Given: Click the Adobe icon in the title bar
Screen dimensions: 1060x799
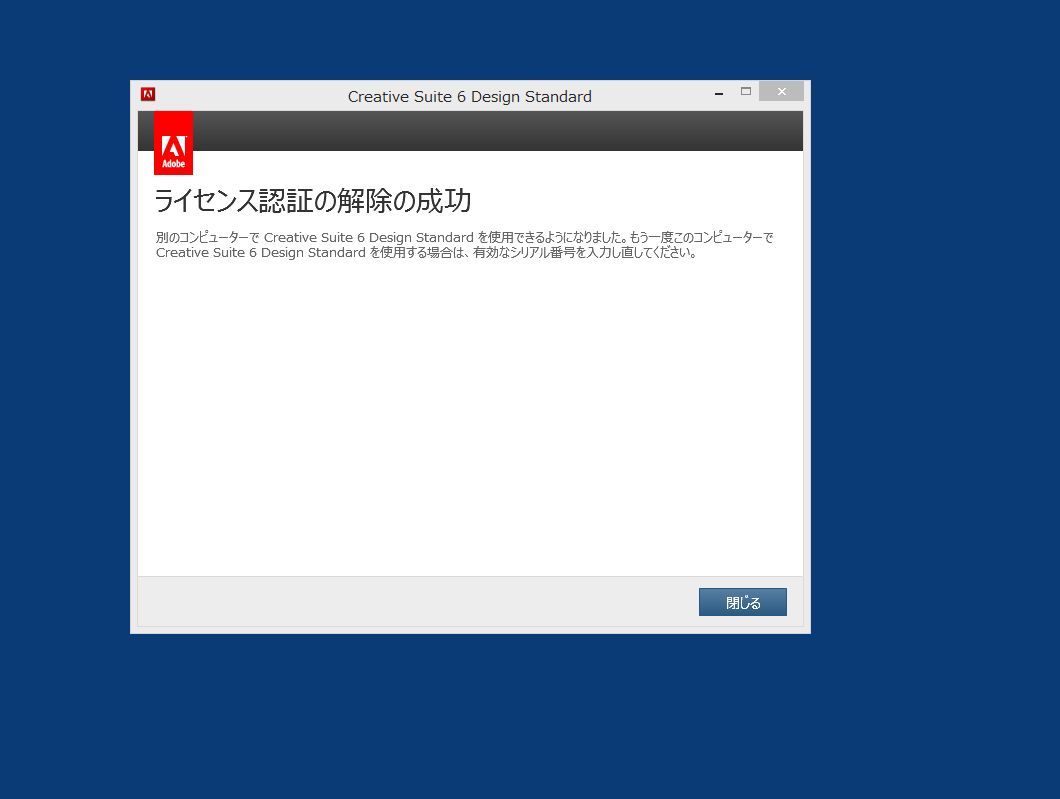Looking at the screenshot, I should [148, 94].
